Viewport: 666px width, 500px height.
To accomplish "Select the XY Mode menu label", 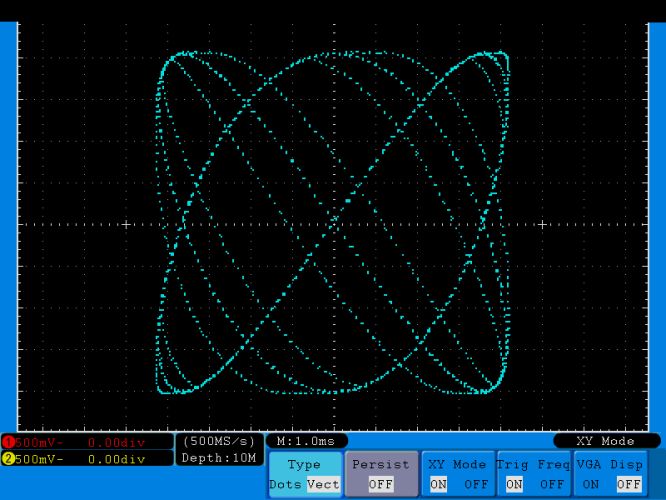I will pos(457,464).
